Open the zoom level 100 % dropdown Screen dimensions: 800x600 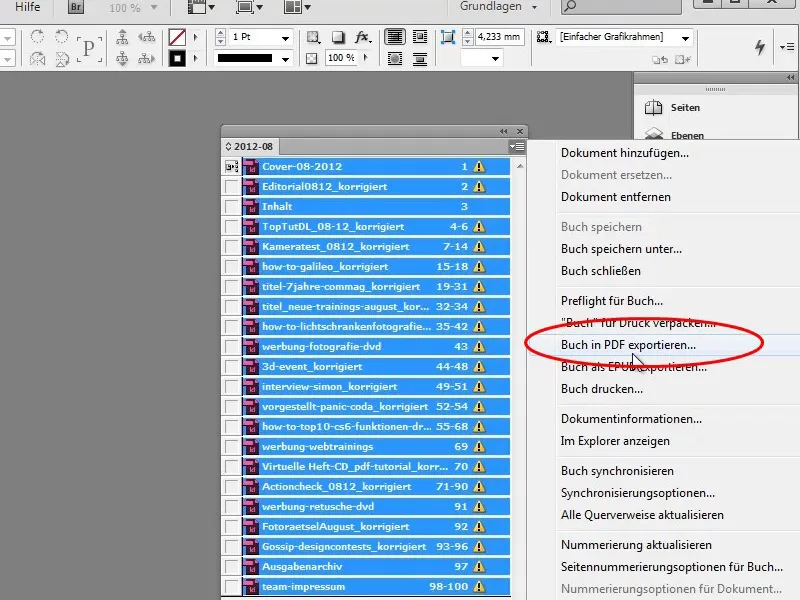click(154, 8)
